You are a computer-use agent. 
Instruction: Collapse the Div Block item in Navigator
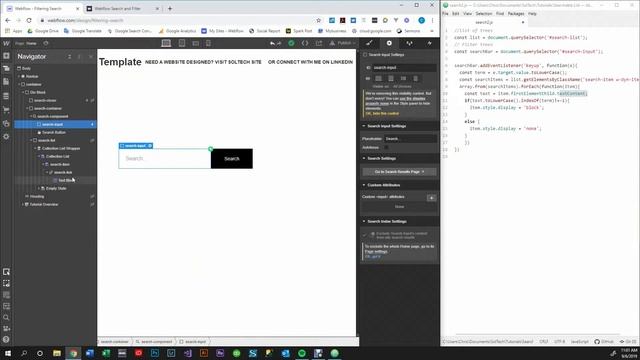23,92
